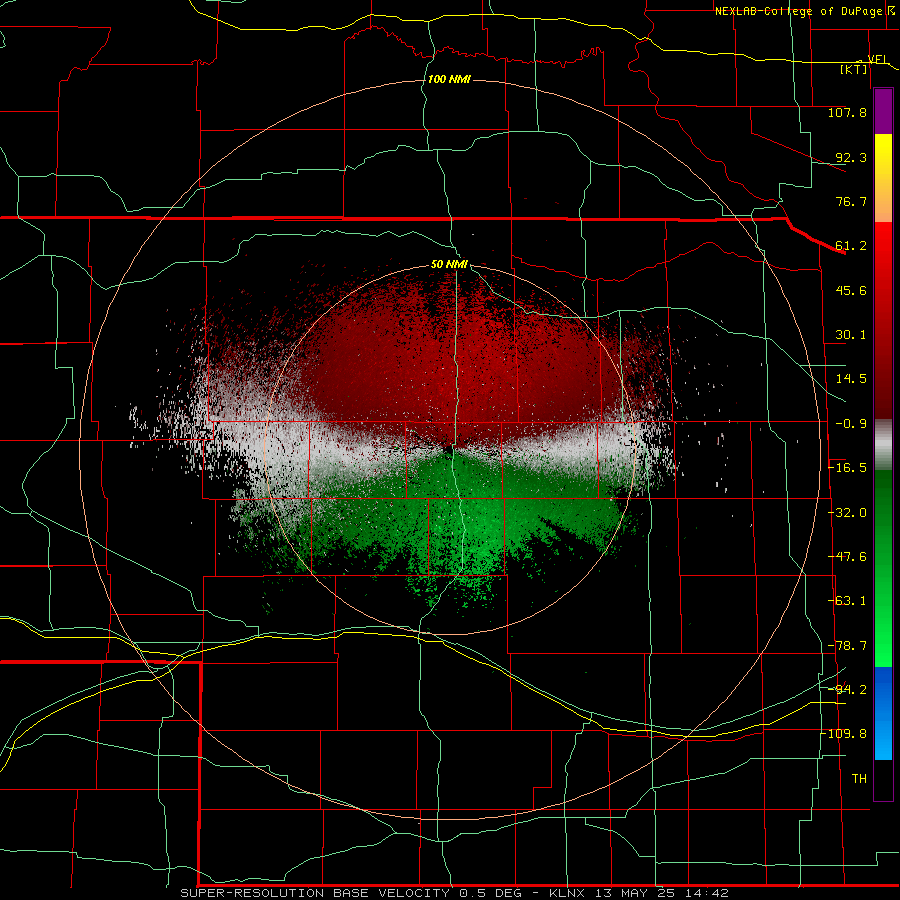
Task: Click the -78.7 value on velocity scale
Action: pyautogui.click(x=847, y=646)
